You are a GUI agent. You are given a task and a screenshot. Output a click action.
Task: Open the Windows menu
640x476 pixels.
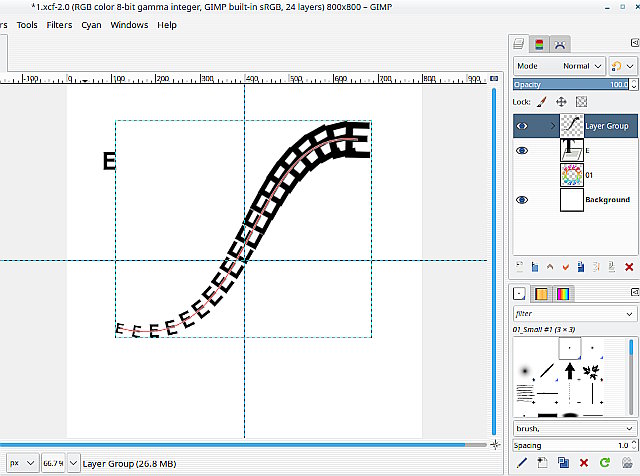tap(129, 25)
